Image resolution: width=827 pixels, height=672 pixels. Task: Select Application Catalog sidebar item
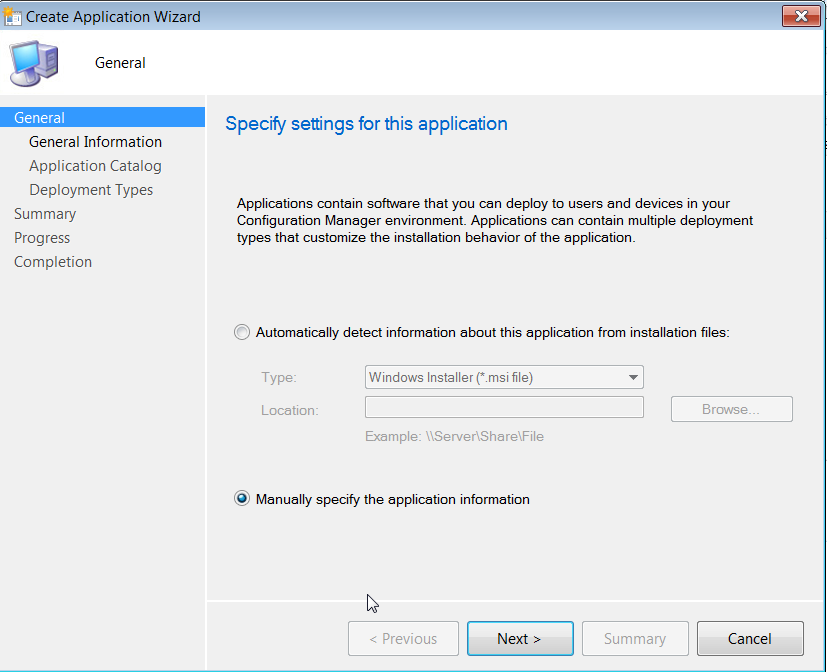coord(95,166)
